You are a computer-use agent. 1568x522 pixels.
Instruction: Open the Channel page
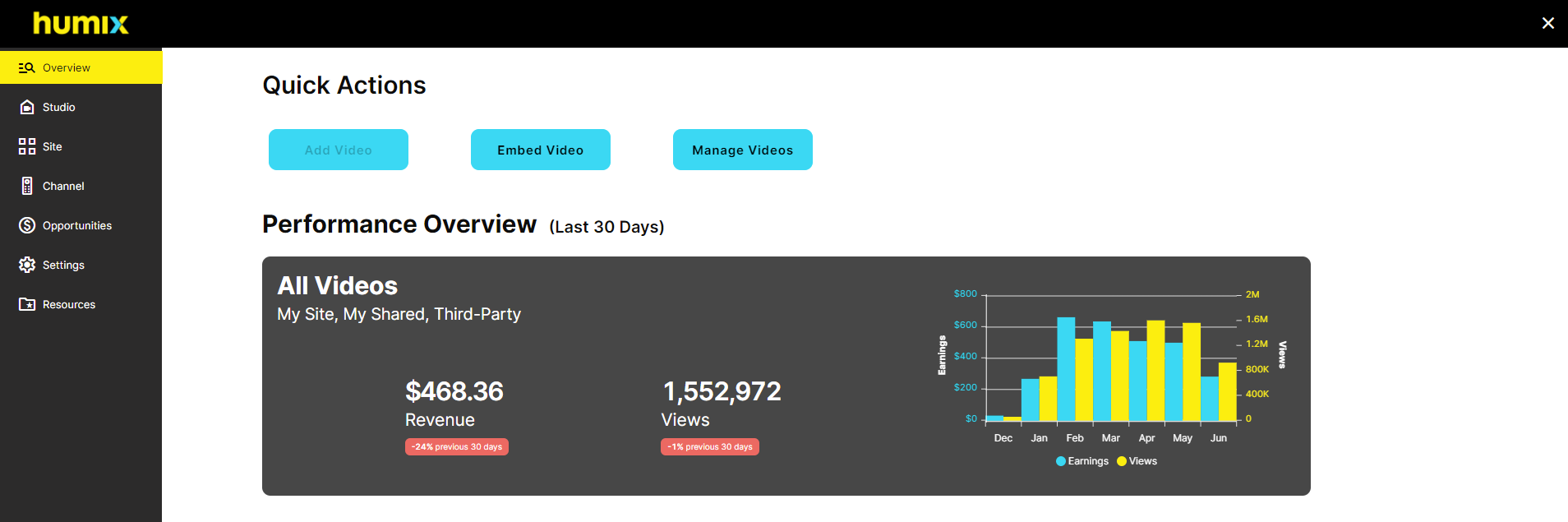(x=63, y=186)
